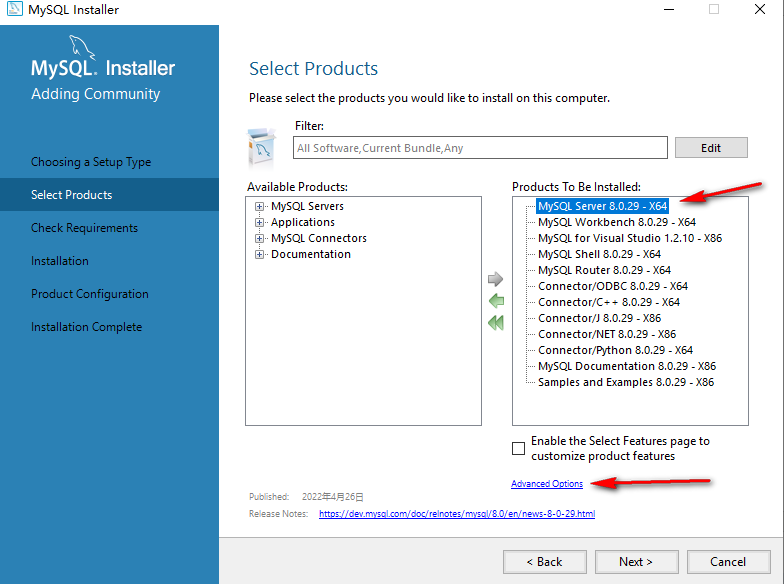The image size is (784, 584).
Task: Select Connector/ODBC 8.0.29 - X64
Action: 613,286
